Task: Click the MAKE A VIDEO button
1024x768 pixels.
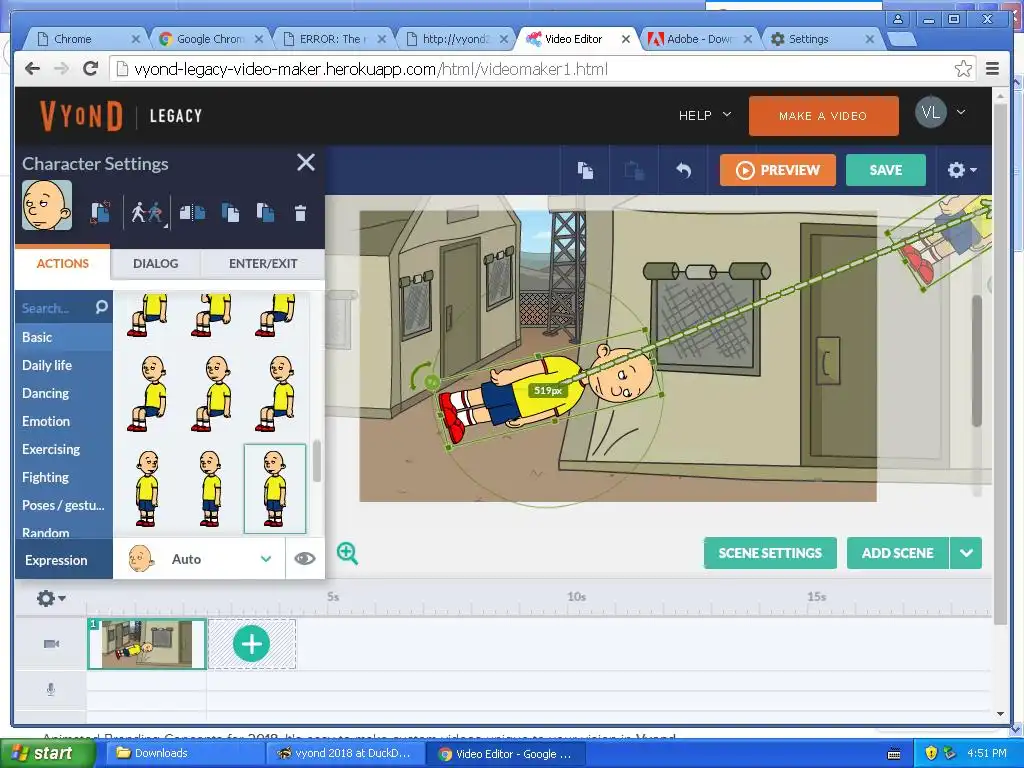Action: pos(824,116)
